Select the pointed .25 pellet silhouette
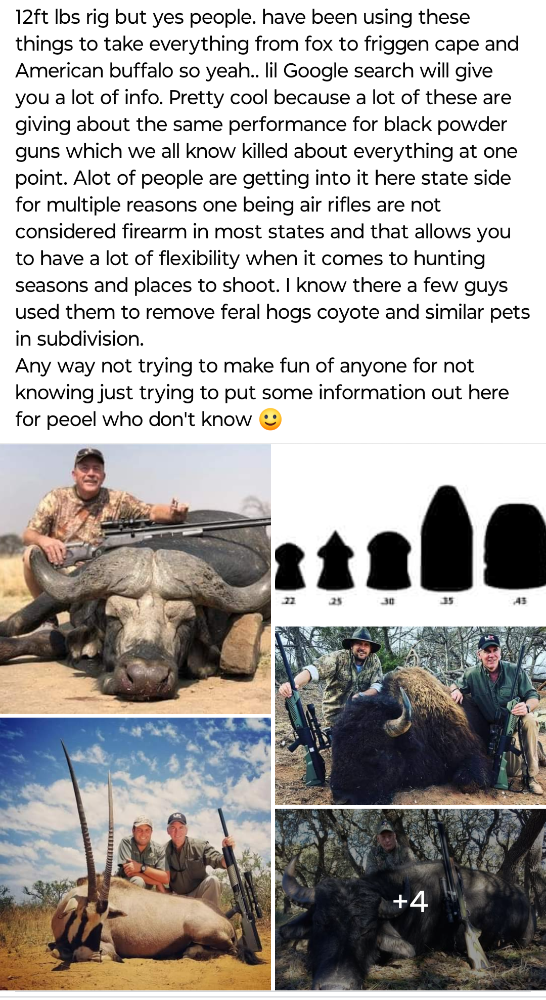The width and height of the screenshot is (546, 1000). click(x=335, y=559)
